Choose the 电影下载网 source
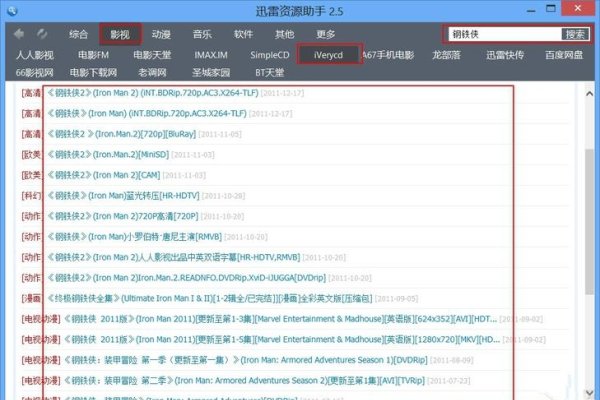600x400 pixels. [93, 72]
